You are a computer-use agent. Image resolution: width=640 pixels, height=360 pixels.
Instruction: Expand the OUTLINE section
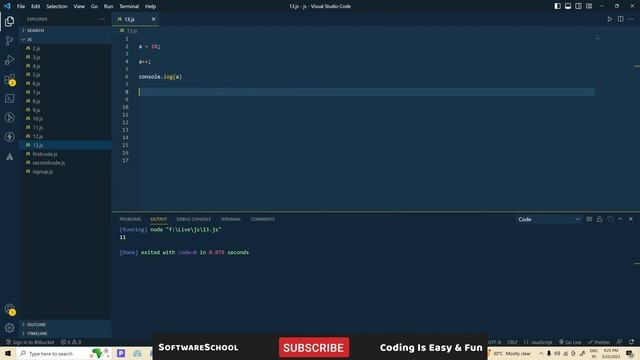(65, 324)
